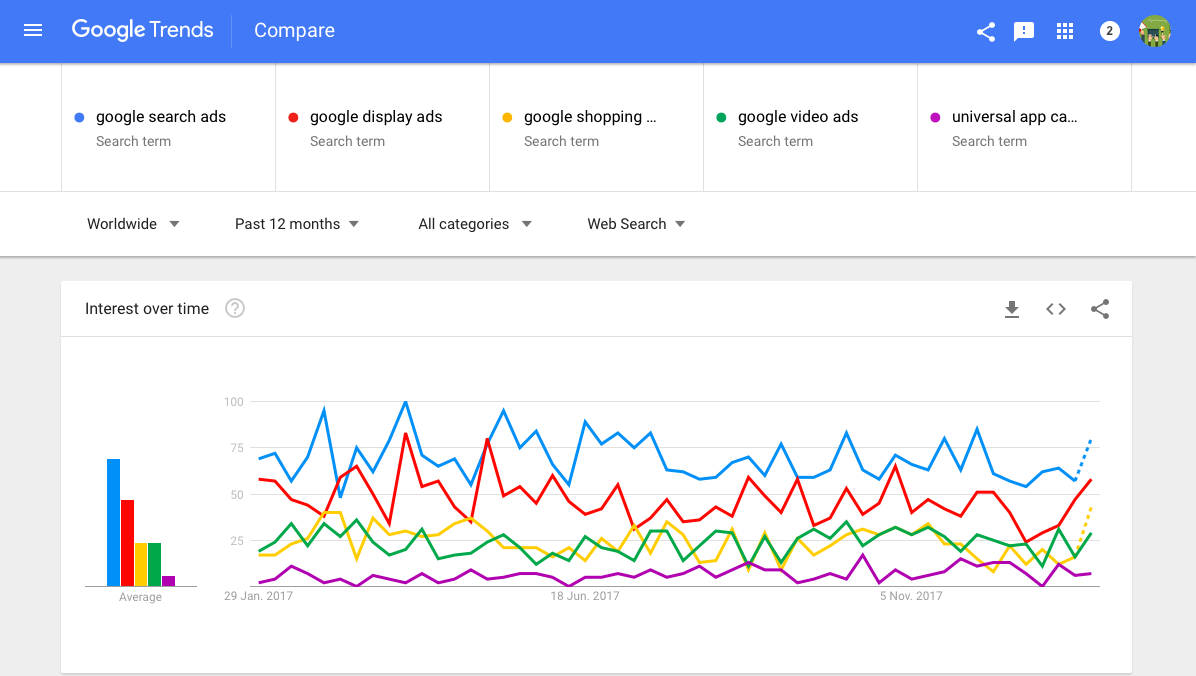This screenshot has width=1196, height=676.
Task: Open the Web Search type dropdown
Action: coord(636,224)
